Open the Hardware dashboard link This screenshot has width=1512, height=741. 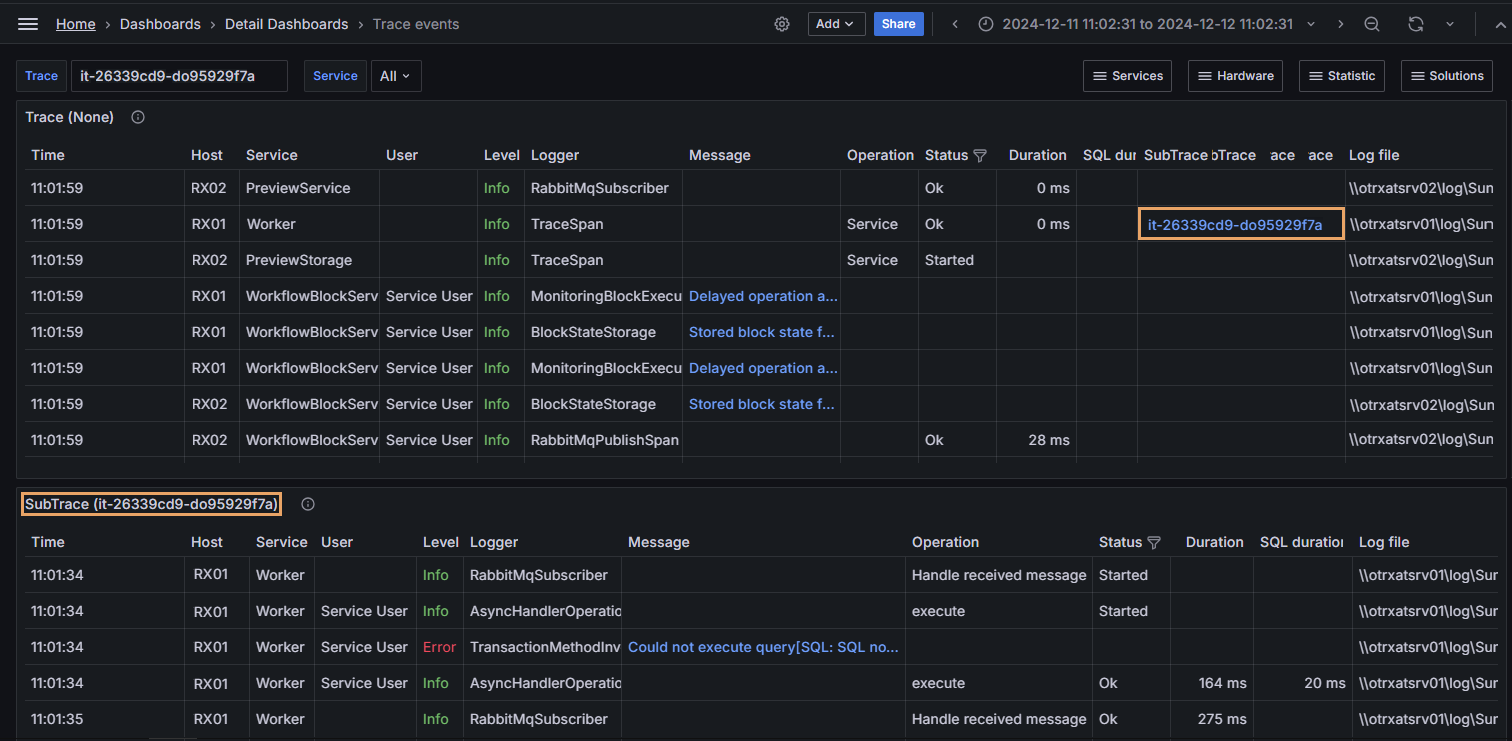[1236, 76]
